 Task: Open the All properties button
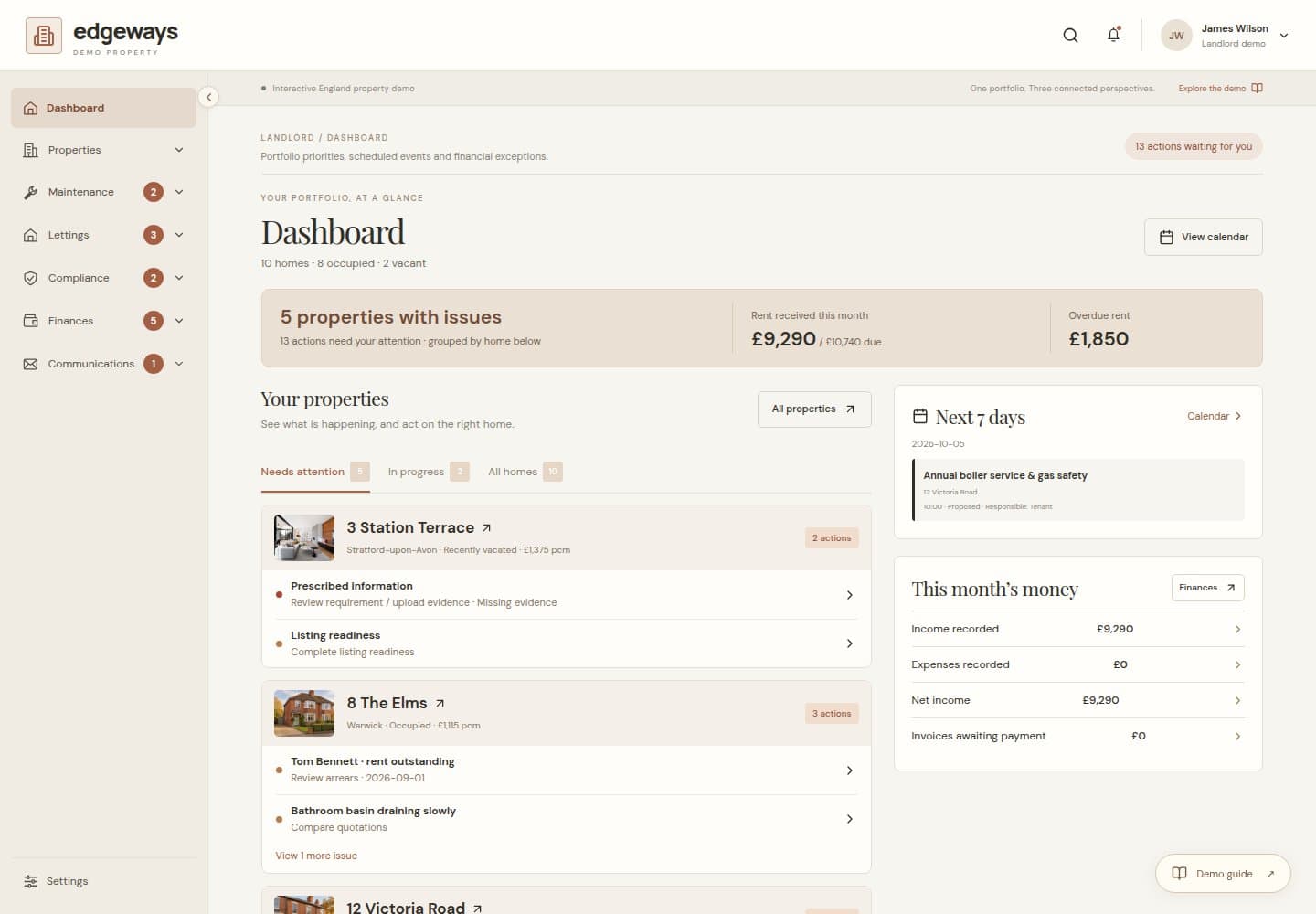814,409
